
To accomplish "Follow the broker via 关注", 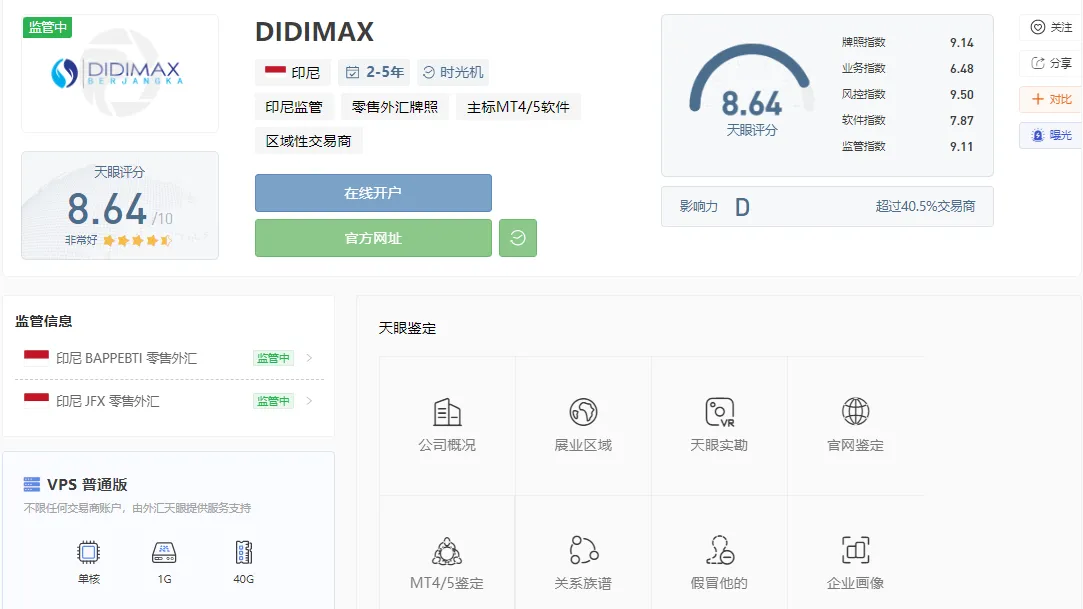I will click(x=1051, y=28).
